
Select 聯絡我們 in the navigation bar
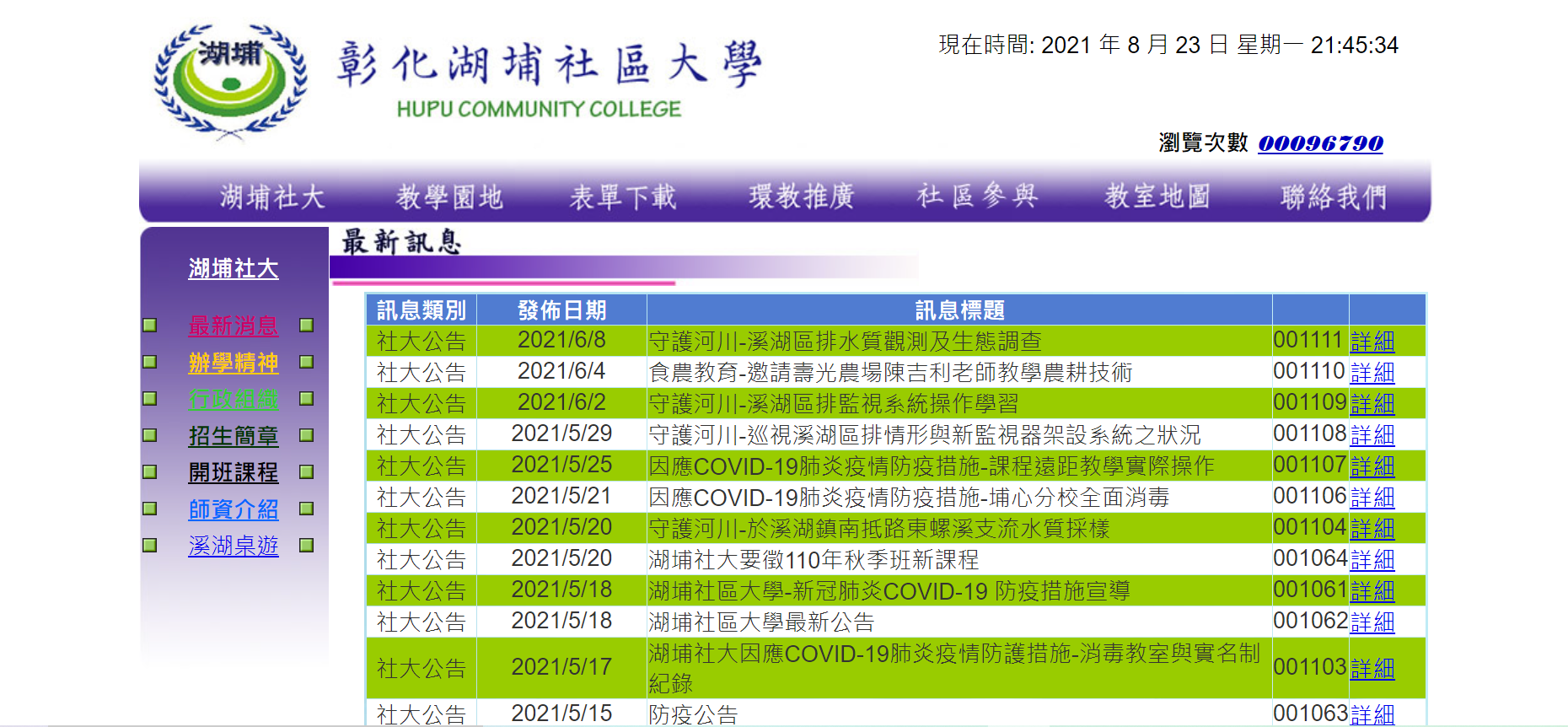(x=1333, y=197)
